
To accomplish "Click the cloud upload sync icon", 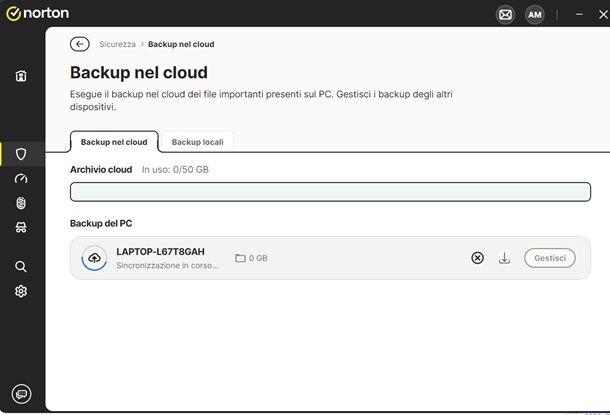I will [94, 258].
